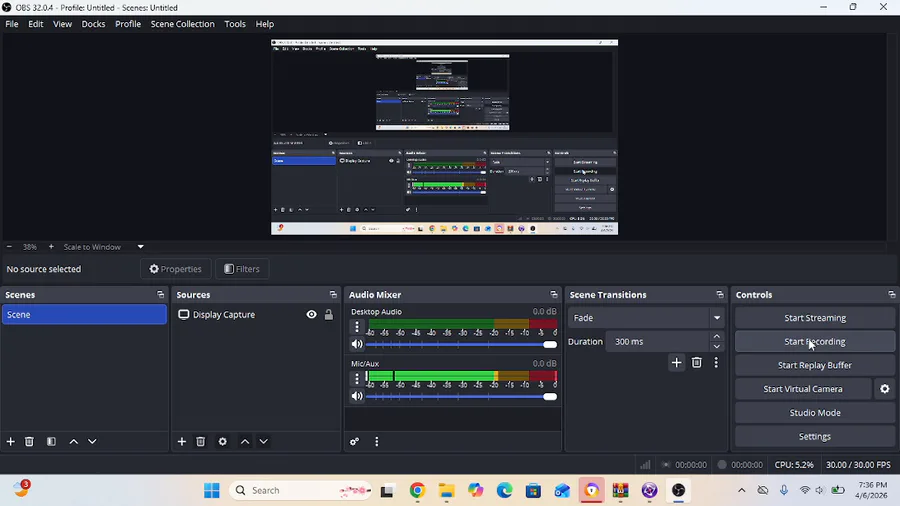900x506 pixels.
Task: Adjust Mic/Aux volume slider
Action: coord(461,396)
